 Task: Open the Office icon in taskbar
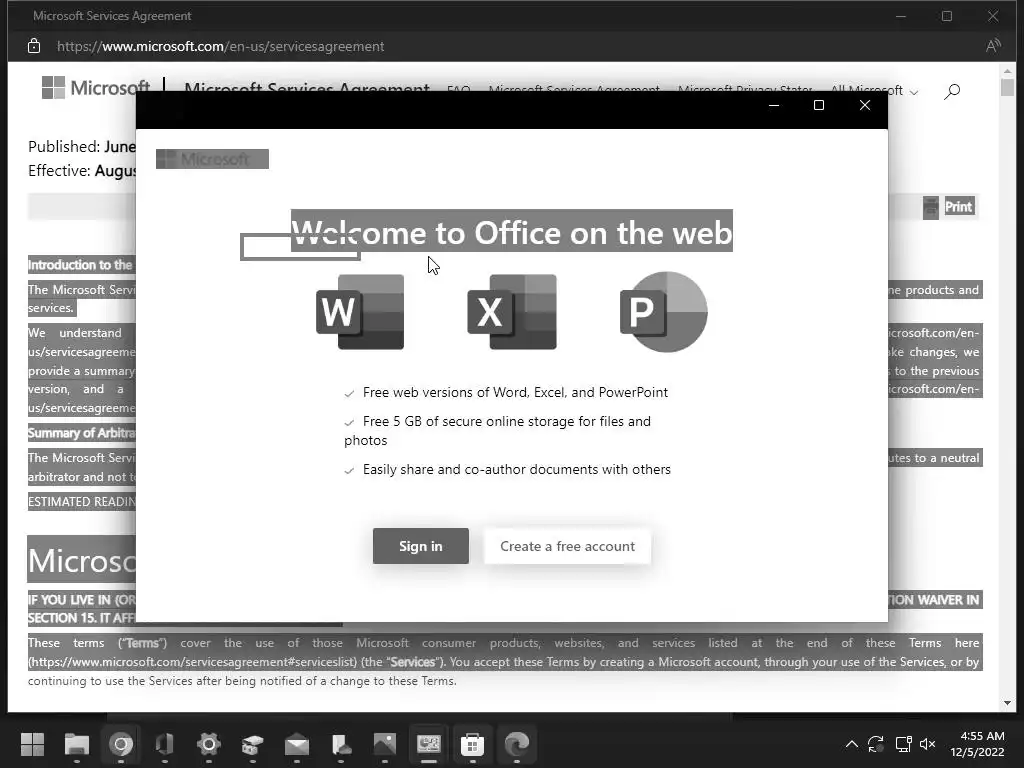pos(165,744)
